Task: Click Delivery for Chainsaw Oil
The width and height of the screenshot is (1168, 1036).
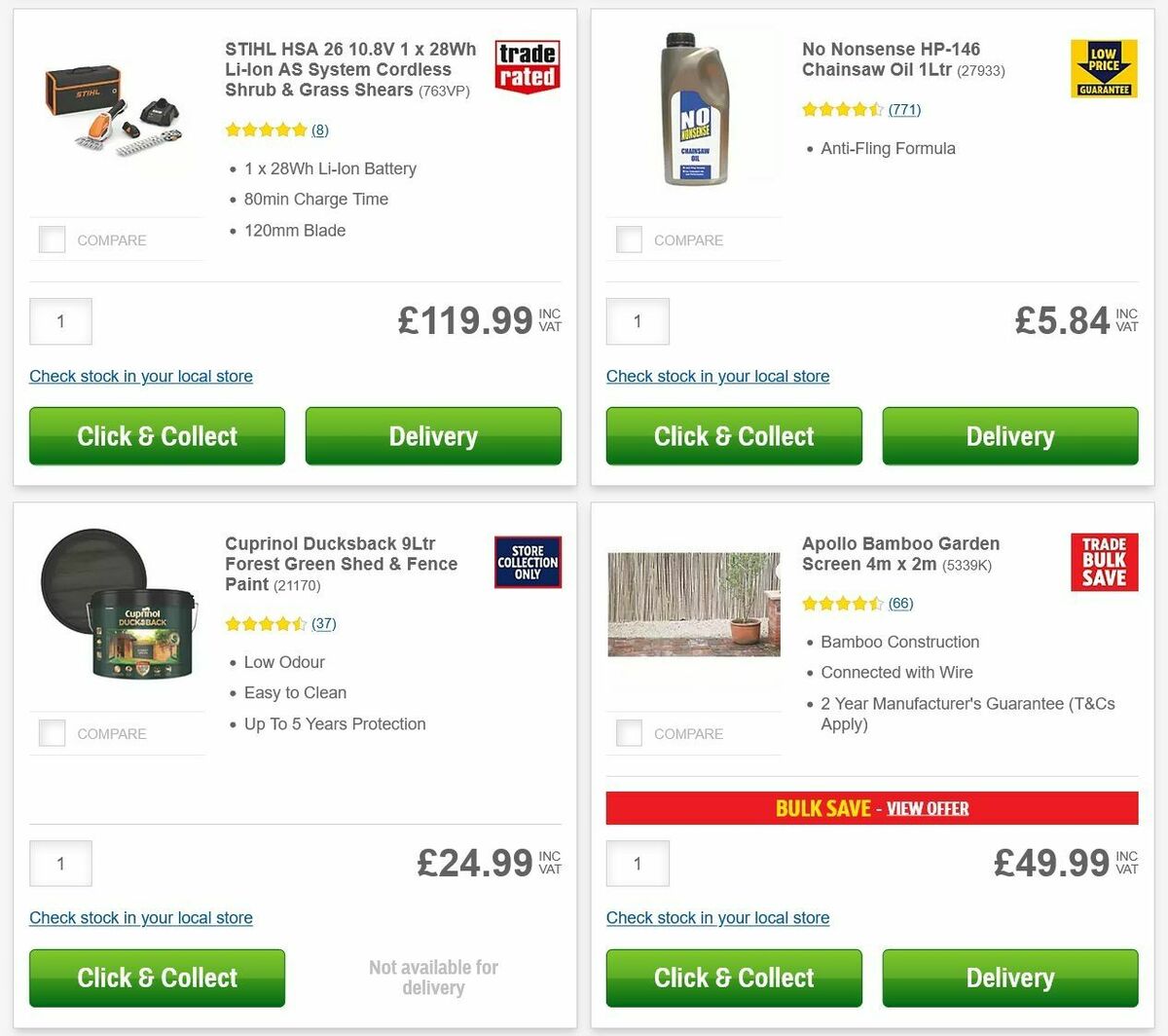Action: (1009, 435)
